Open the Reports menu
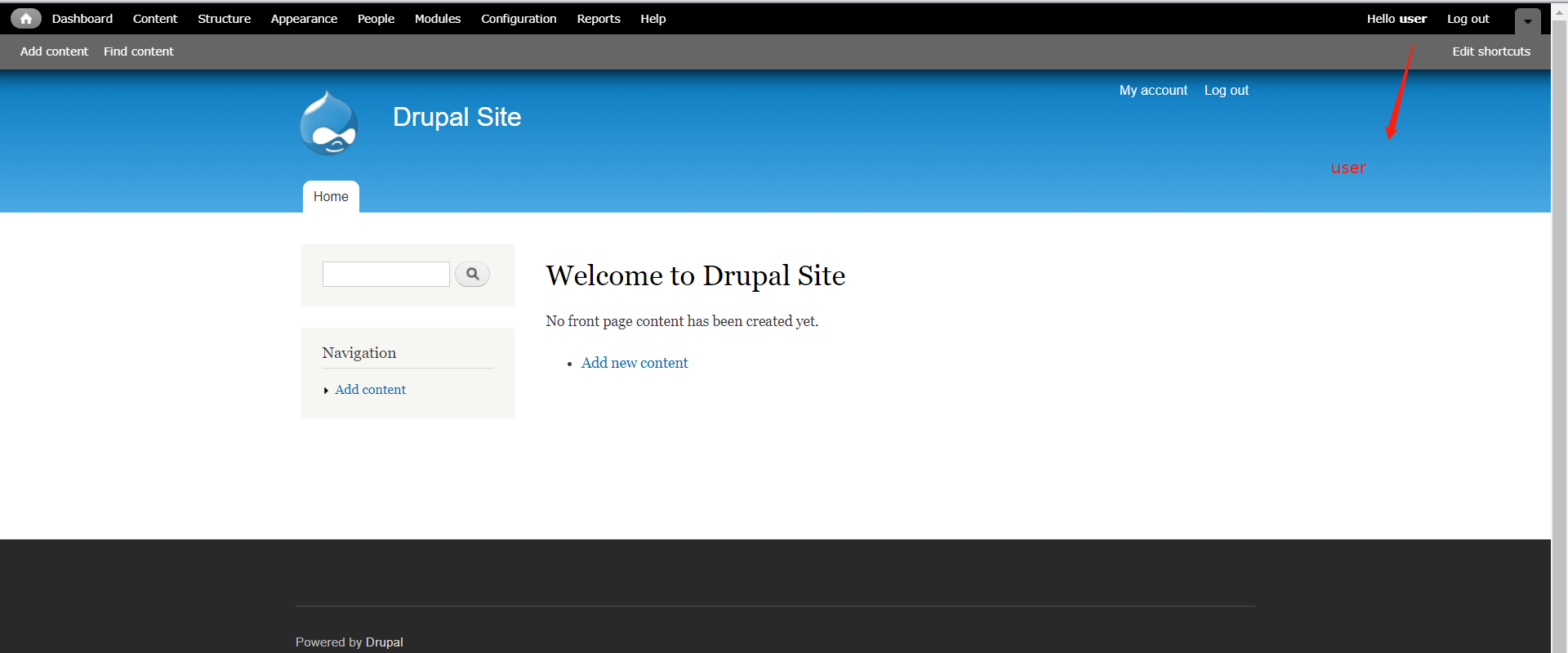Viewport: 1568px width, 653px height. click(599, 18)
